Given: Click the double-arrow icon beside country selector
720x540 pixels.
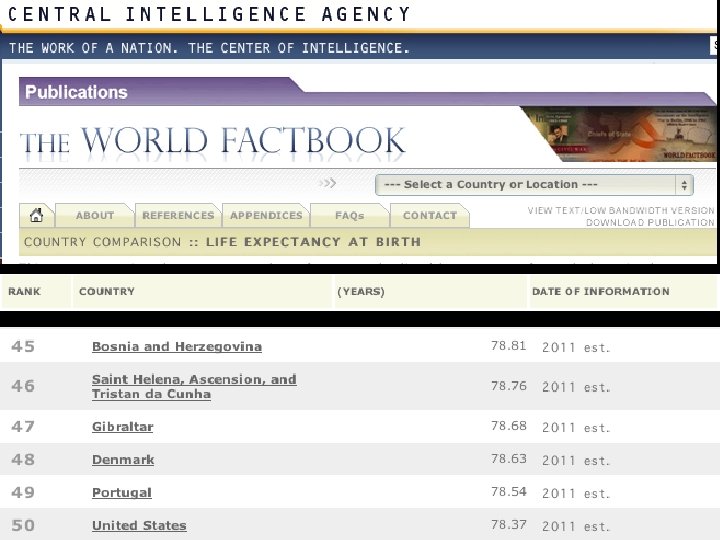Looking at the screenshot, I should click(x=328, y=184).
